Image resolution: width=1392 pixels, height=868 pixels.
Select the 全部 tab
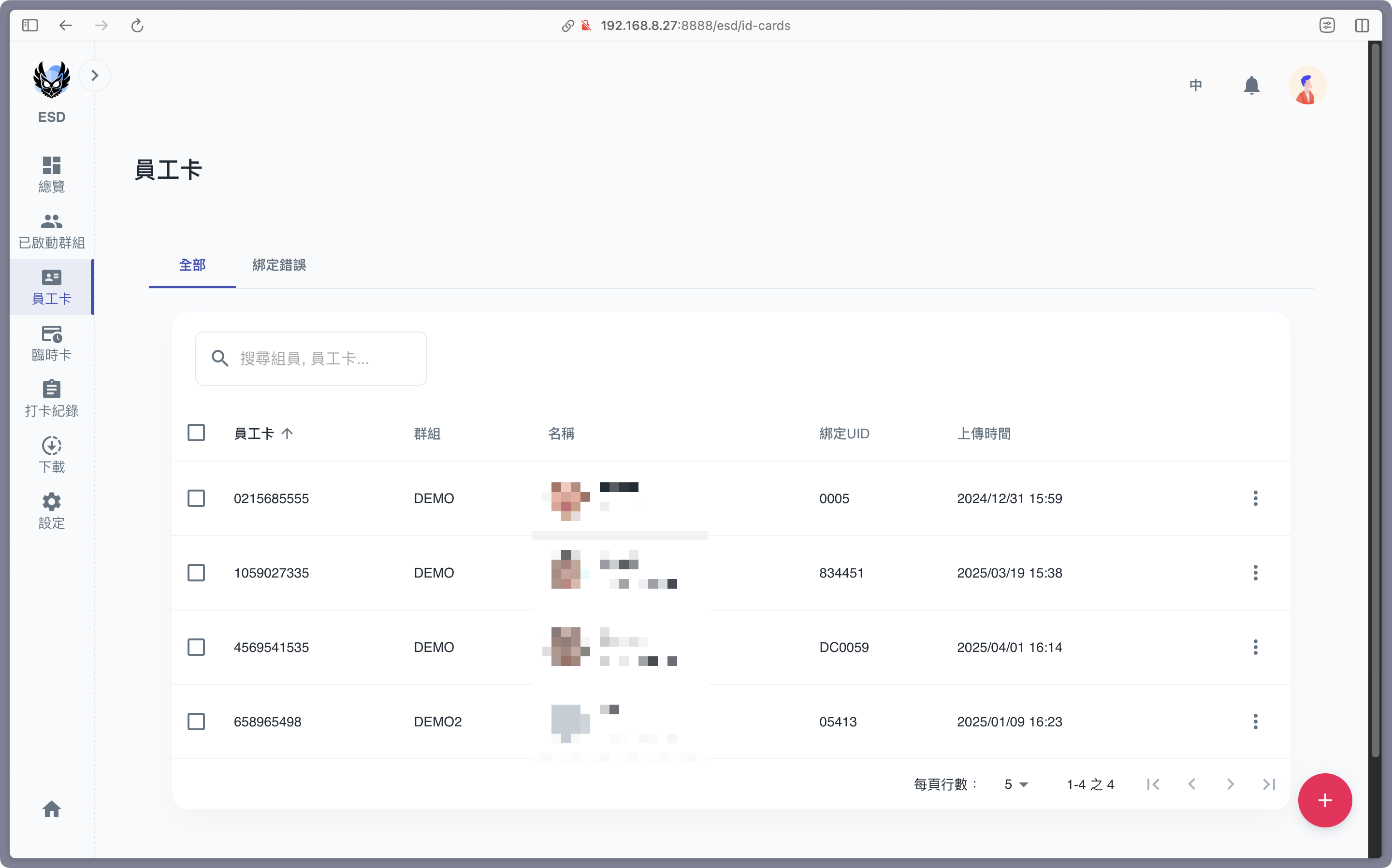(192, 265)
